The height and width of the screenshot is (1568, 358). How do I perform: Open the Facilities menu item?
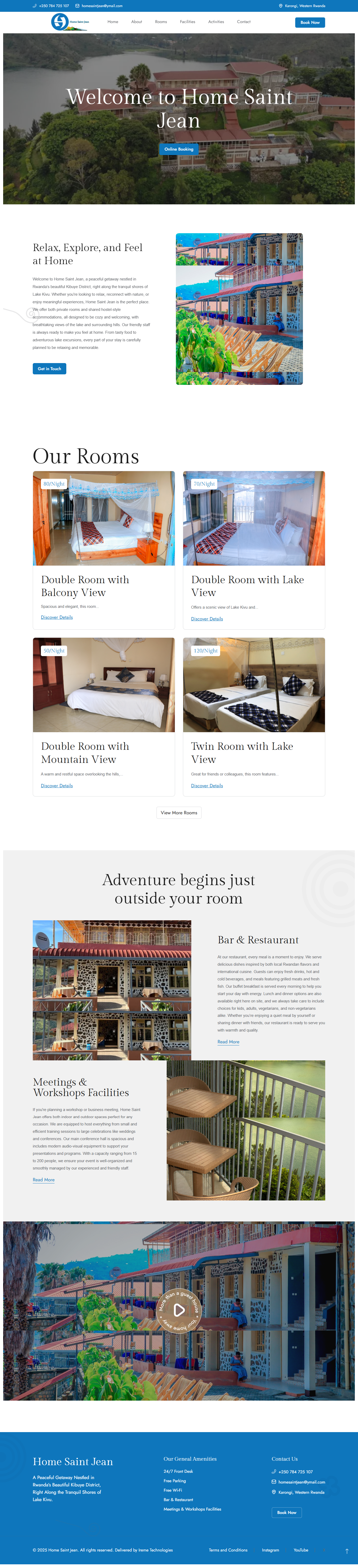point(187,22)
